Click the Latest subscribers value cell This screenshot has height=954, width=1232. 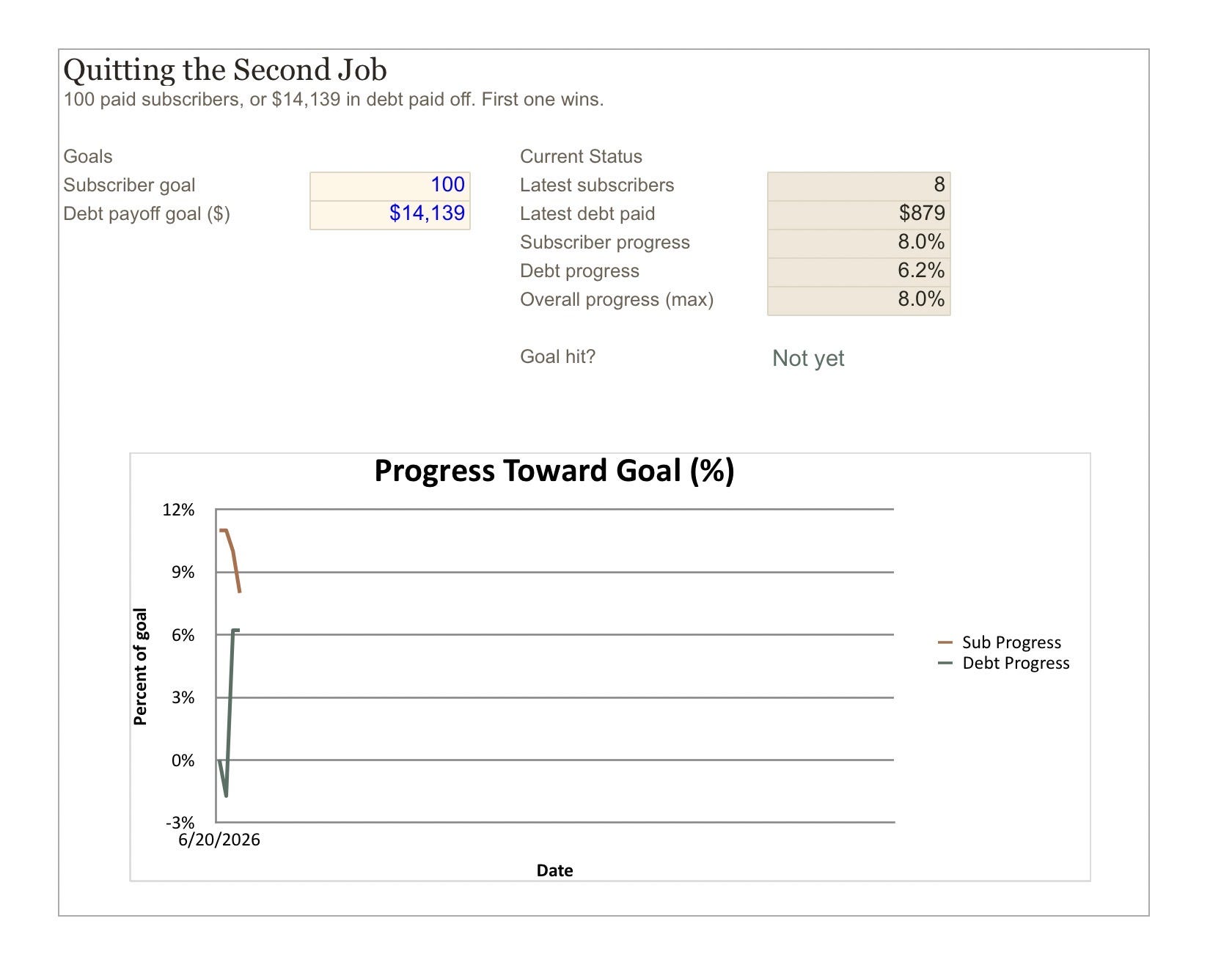point(859,186)
